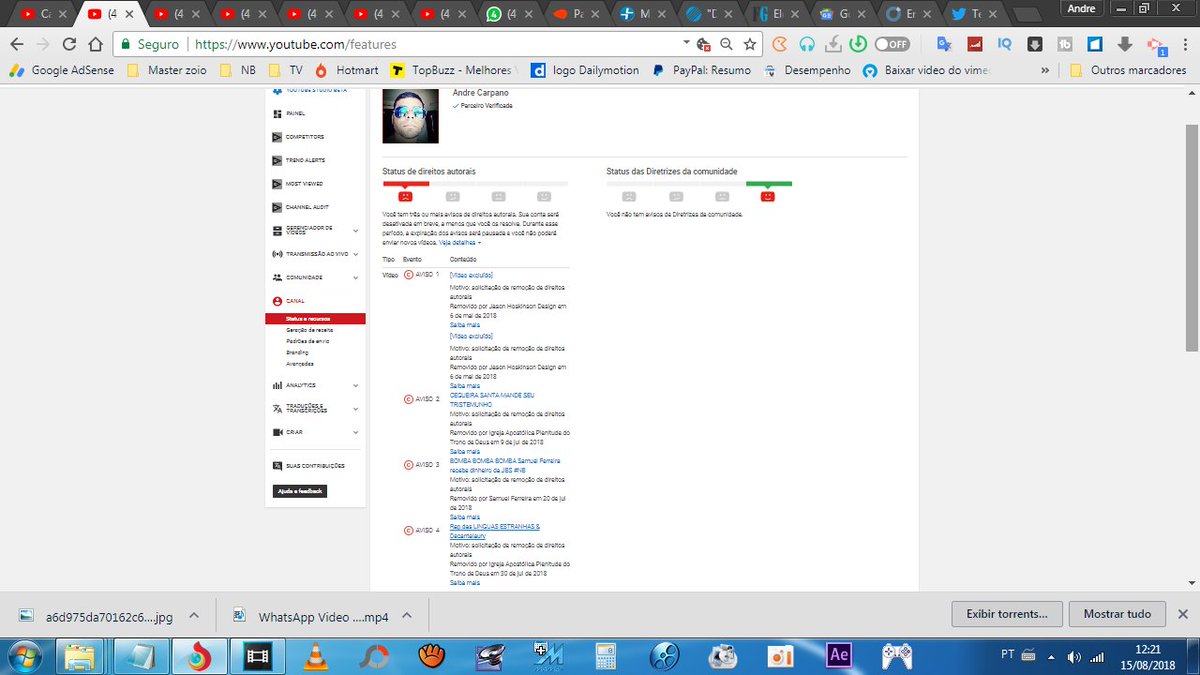This screenshot has height=675, width=1200.
Task: Launch VLC from the taskbar
Action: pos(315,656)
